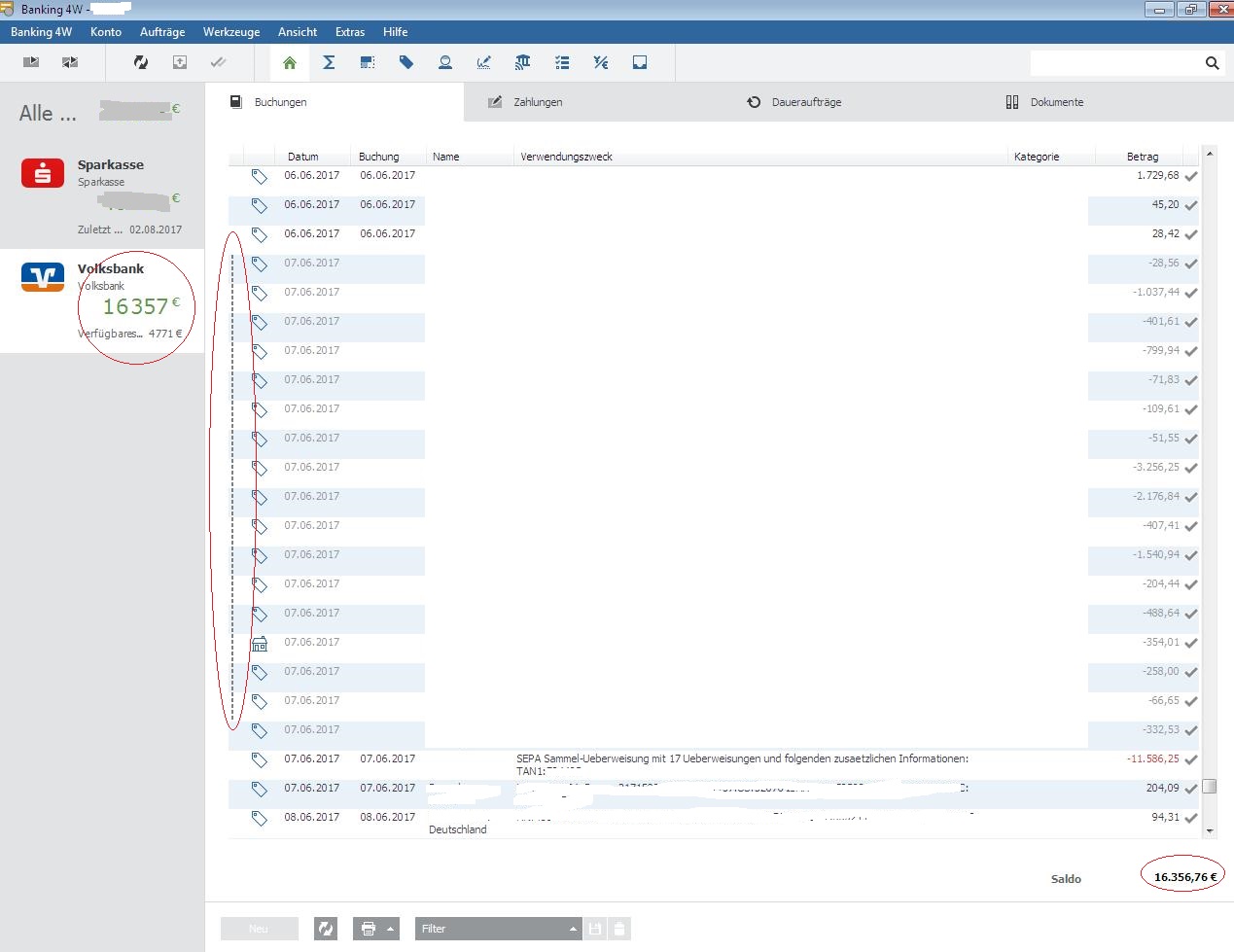Click the bank building icon in toolbar
This screenshot has width=1234, height=952.
tap(523, 63)
